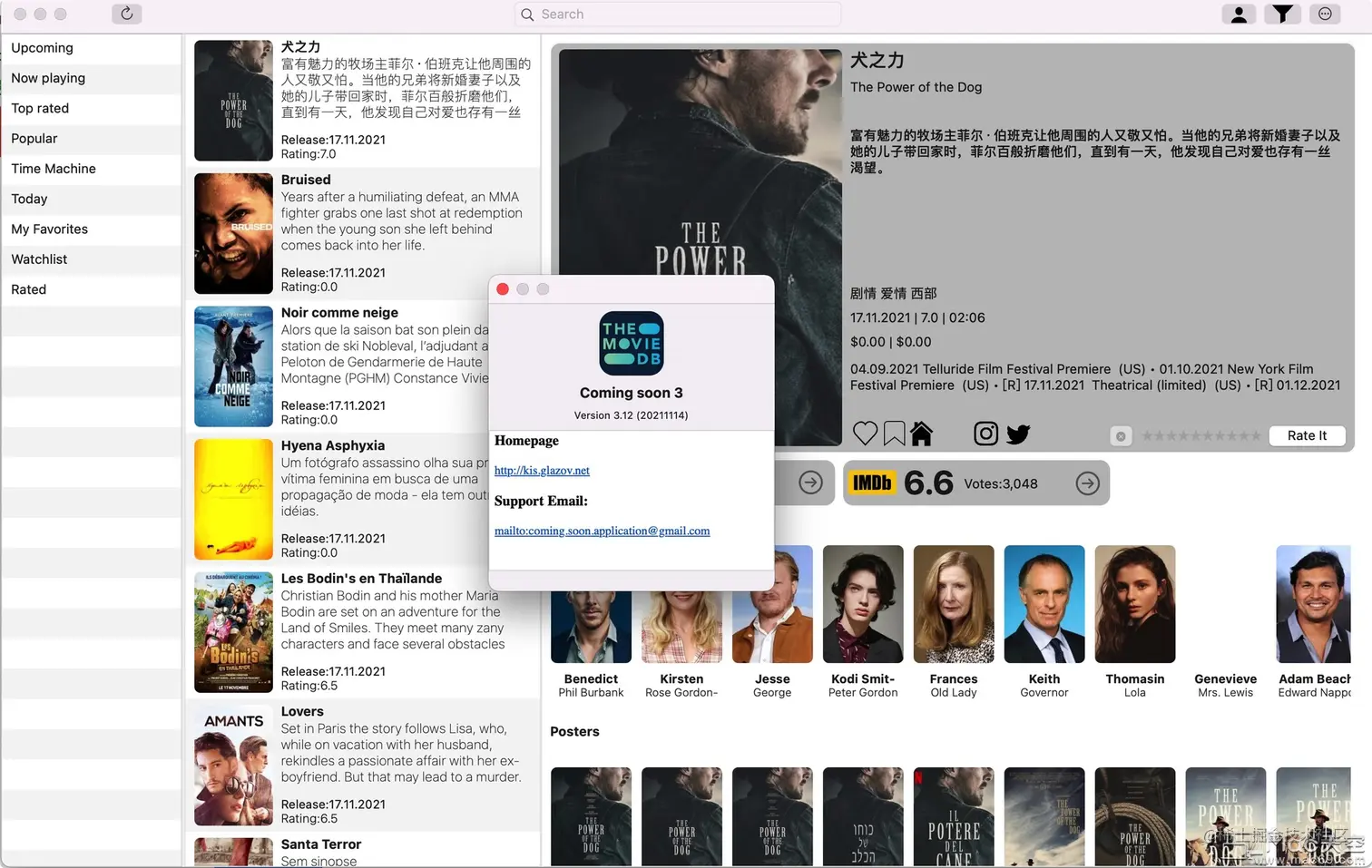Open the kis.glazov.net homepage link

pos(542,471)
